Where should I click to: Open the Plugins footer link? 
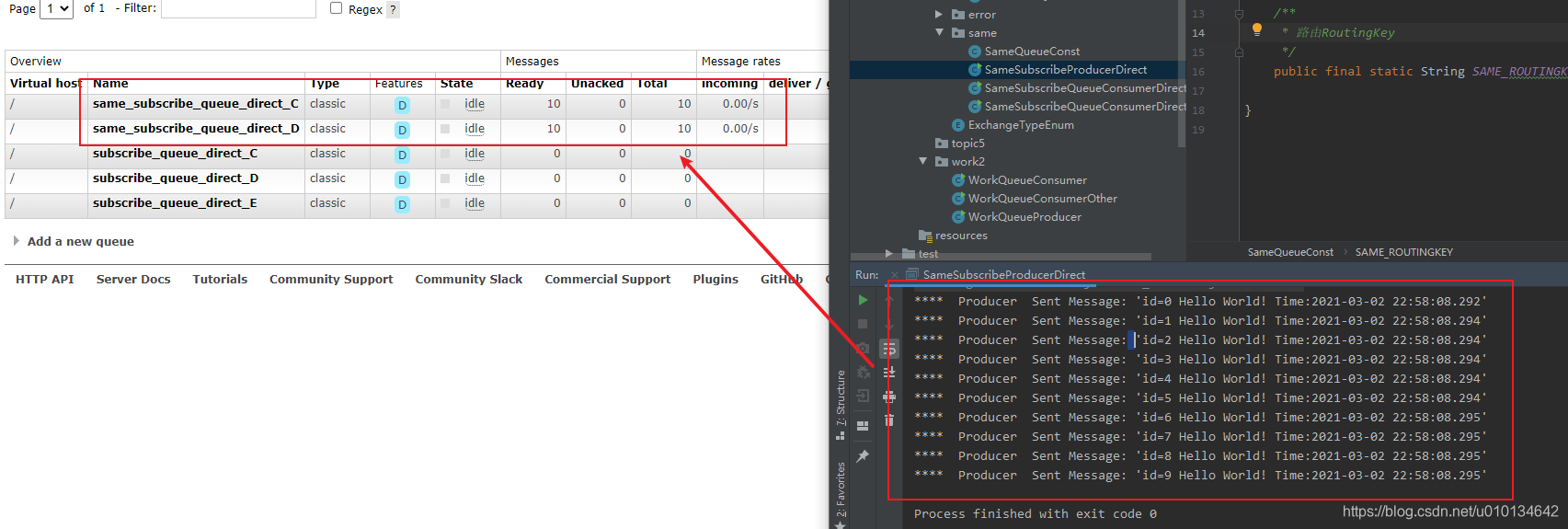pyautogui.click(x=715, y=280)
